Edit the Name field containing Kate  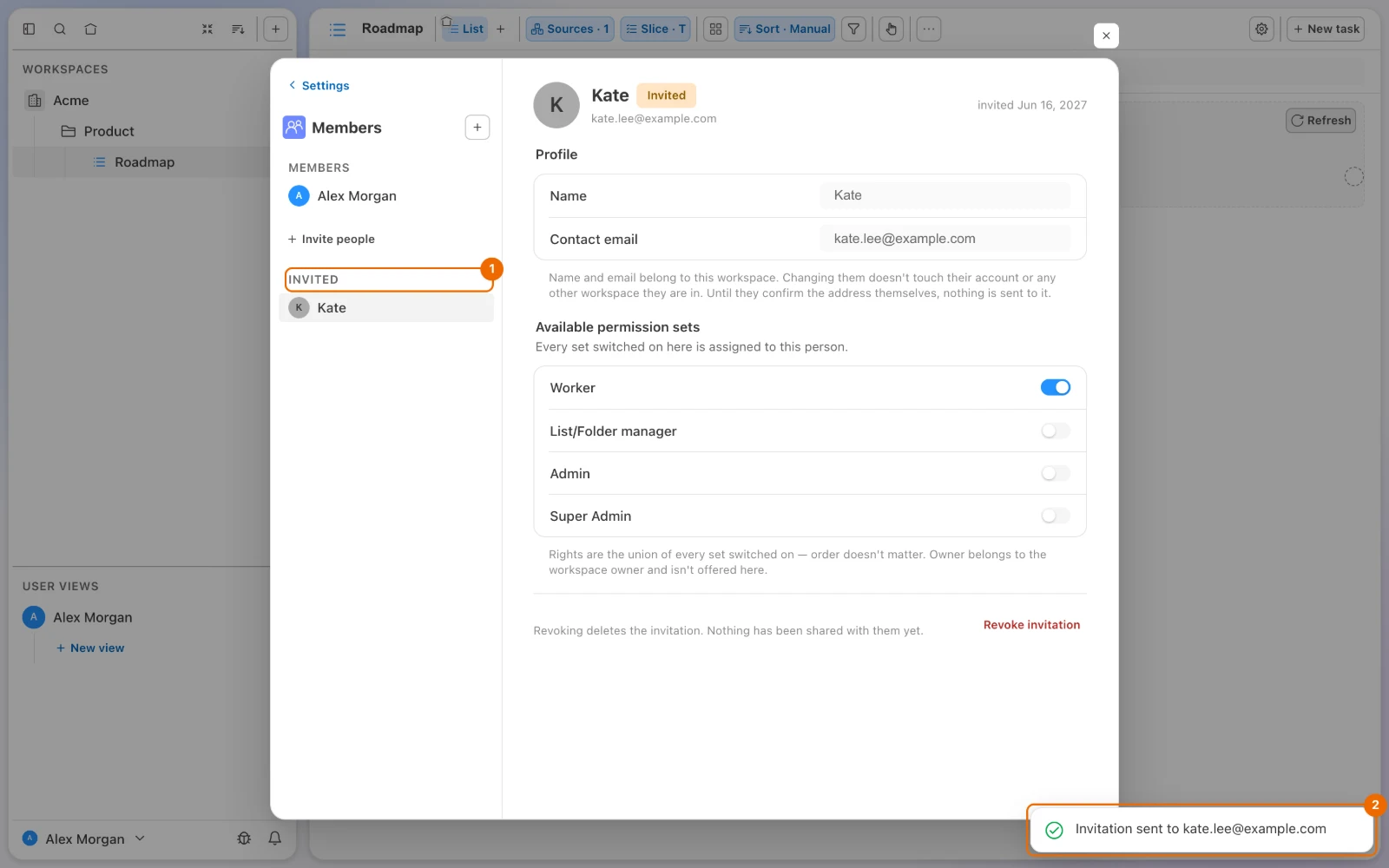(x=945, y=195)
